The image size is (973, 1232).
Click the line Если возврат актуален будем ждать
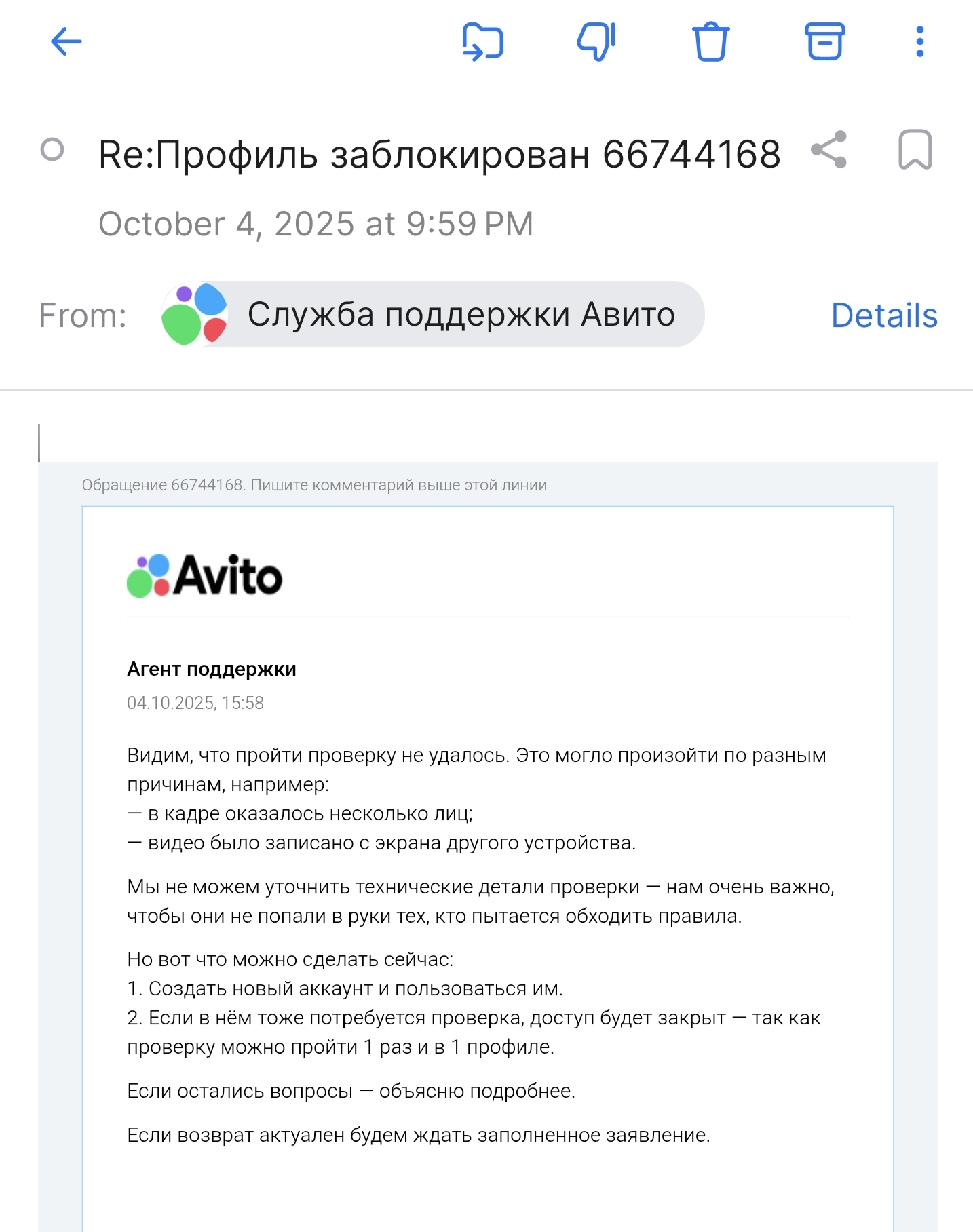click(418, 1135)
